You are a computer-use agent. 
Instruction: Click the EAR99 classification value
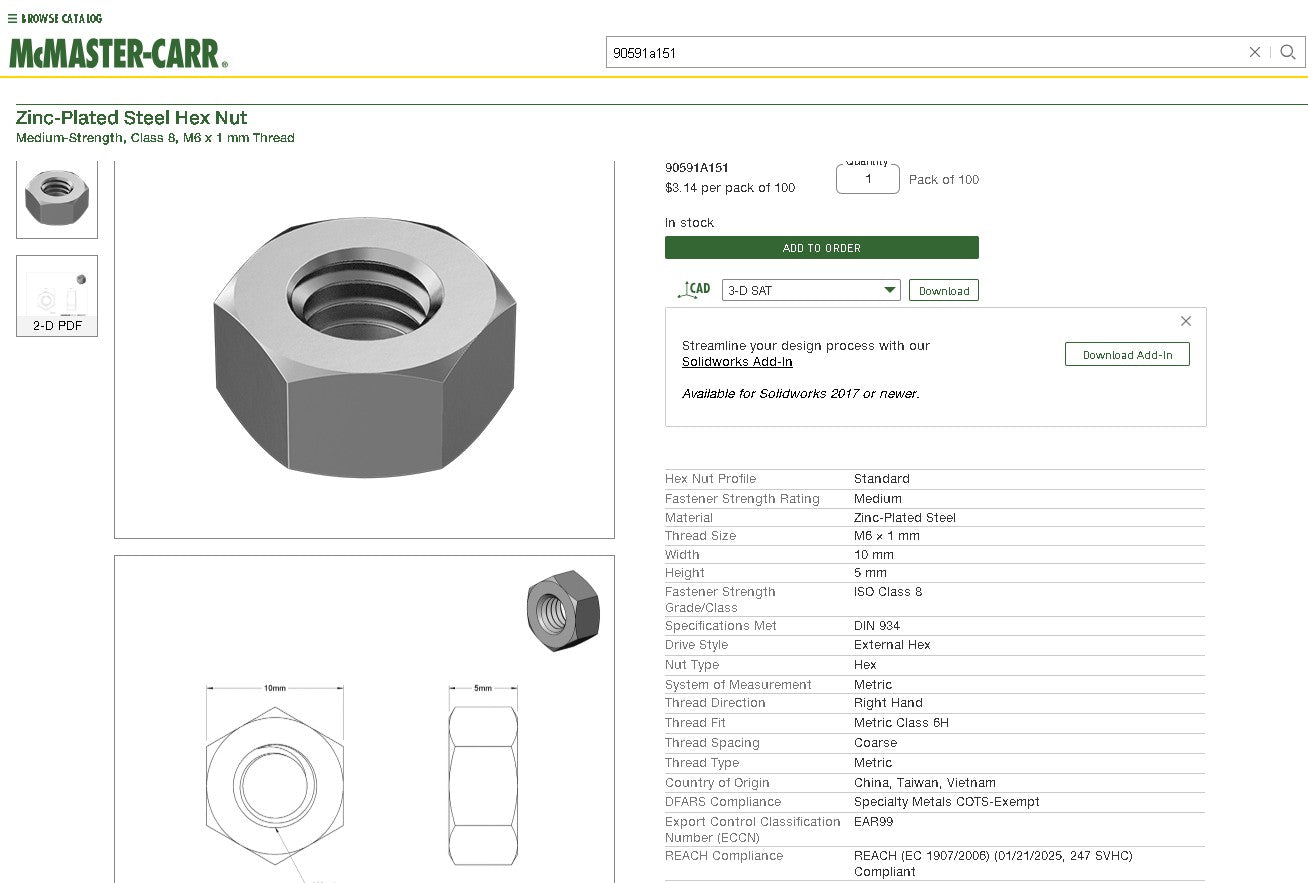(874, 822)
